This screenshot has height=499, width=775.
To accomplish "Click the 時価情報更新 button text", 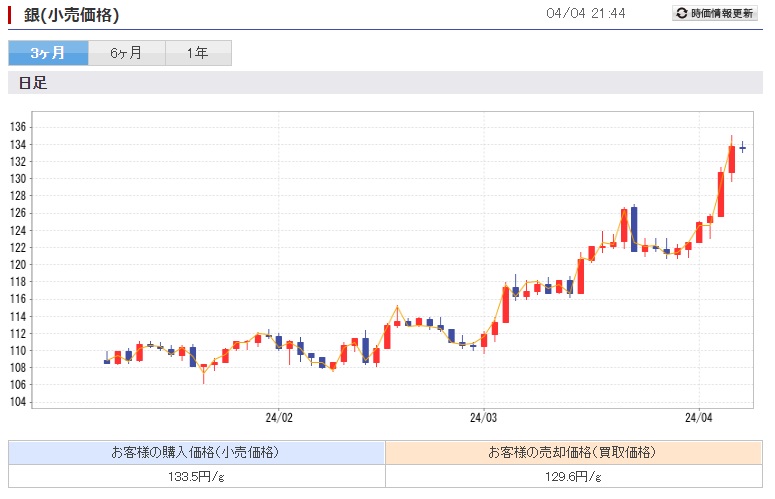I will point(722,13).
